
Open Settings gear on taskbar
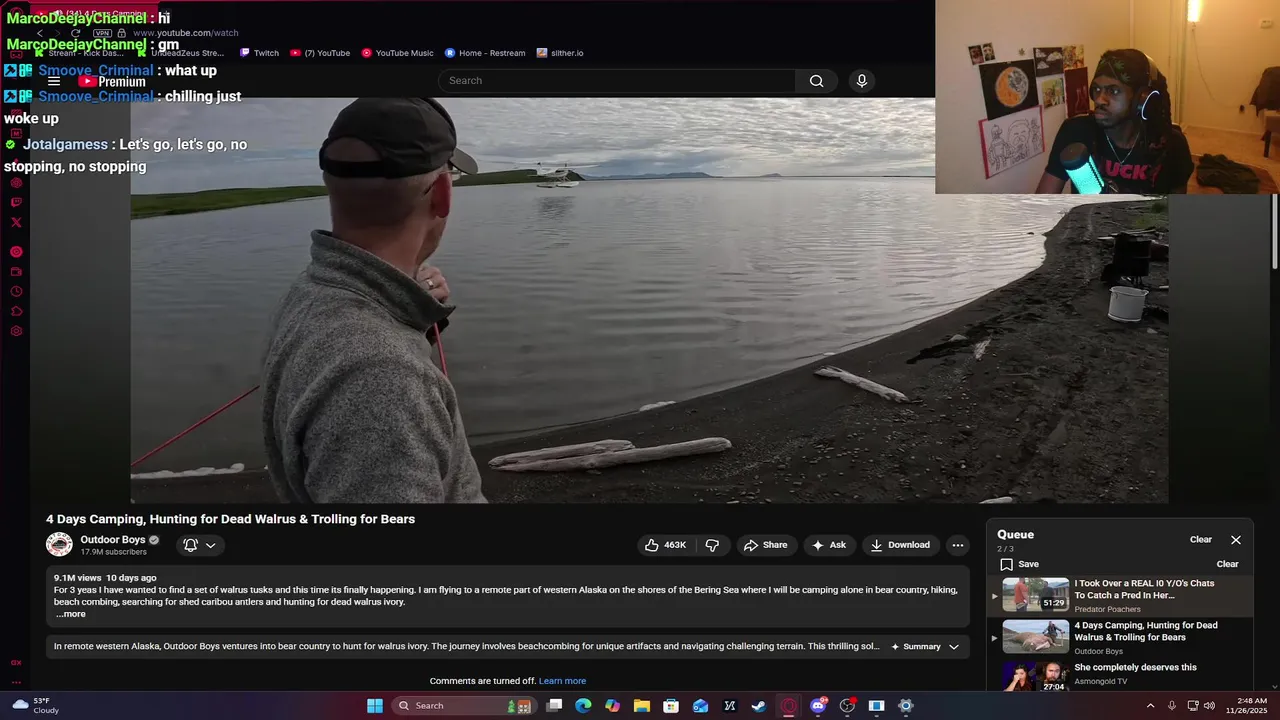tap(906, 706)
